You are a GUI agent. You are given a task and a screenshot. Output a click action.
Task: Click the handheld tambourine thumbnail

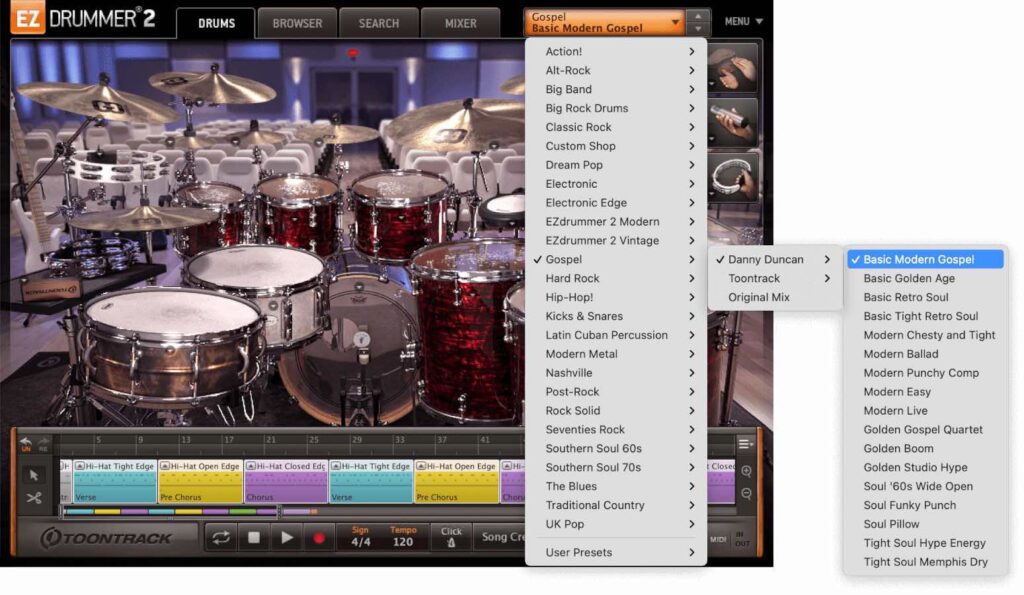tap(733, 176)
